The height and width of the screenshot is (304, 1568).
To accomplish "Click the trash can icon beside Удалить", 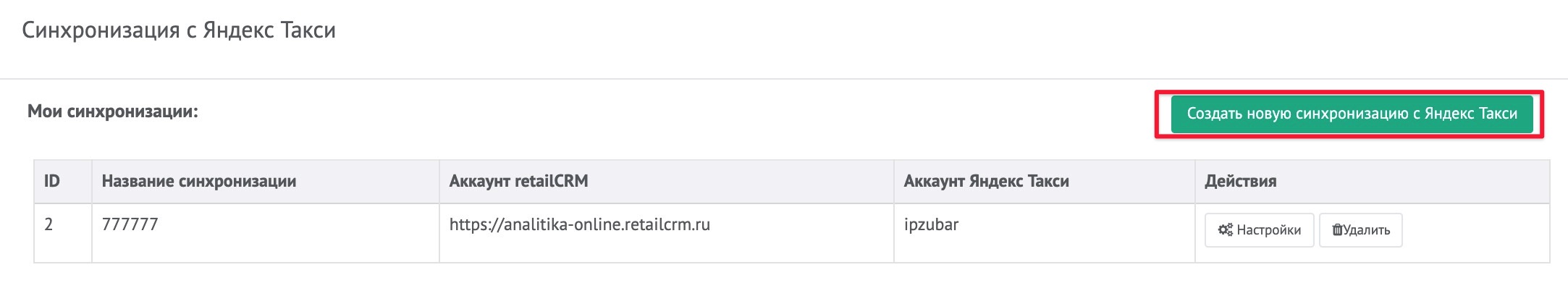I will (1337, 230).
